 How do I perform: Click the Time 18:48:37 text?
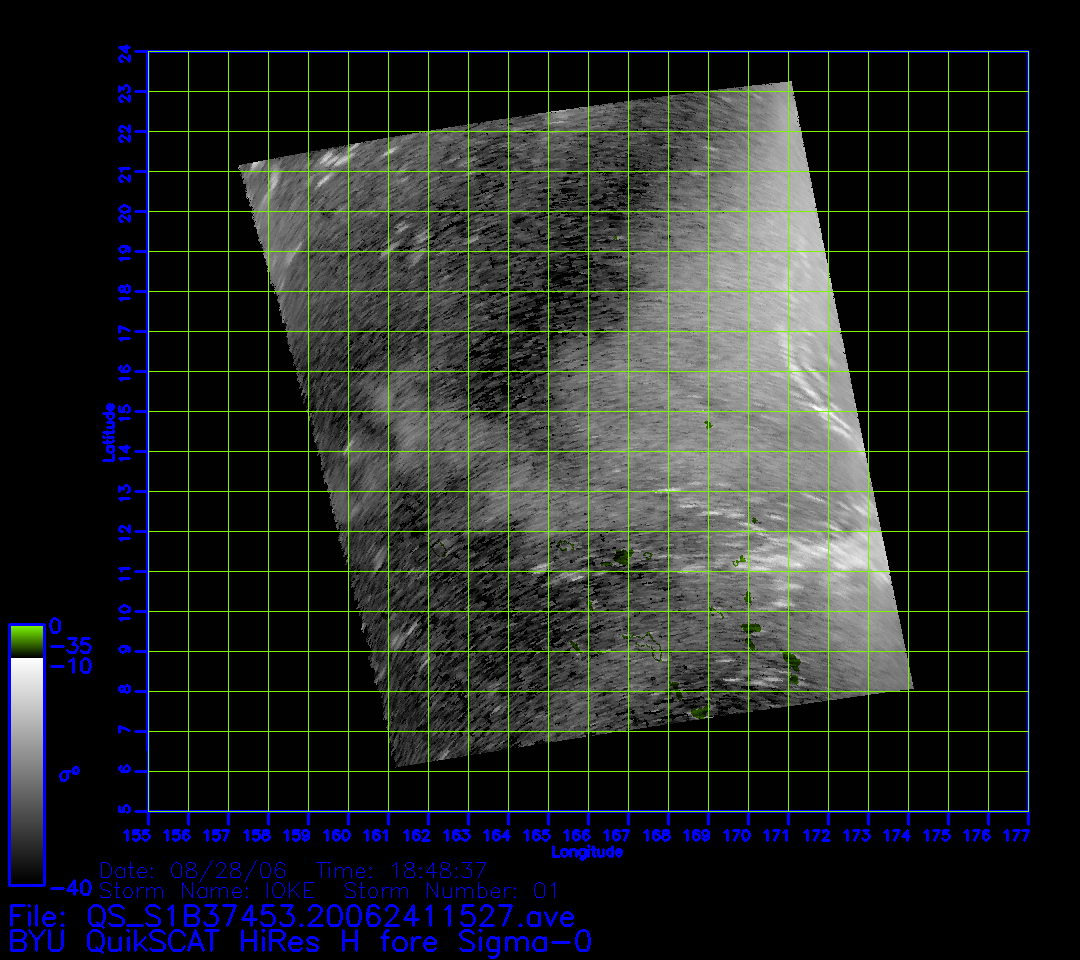(x=401, y=870)
